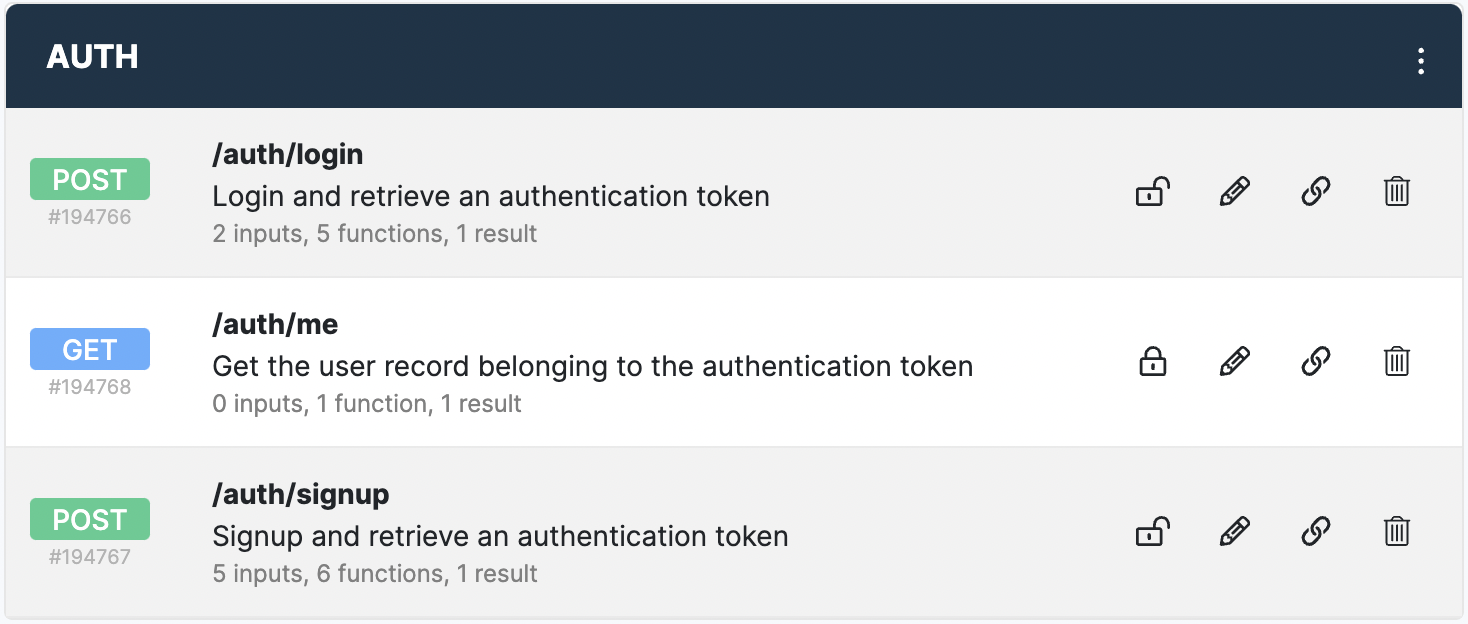The height and width of the screenshot is (624, 1468).
Task: Click the POST badge for /auth/signup
Action: click(x=90, y=520)
